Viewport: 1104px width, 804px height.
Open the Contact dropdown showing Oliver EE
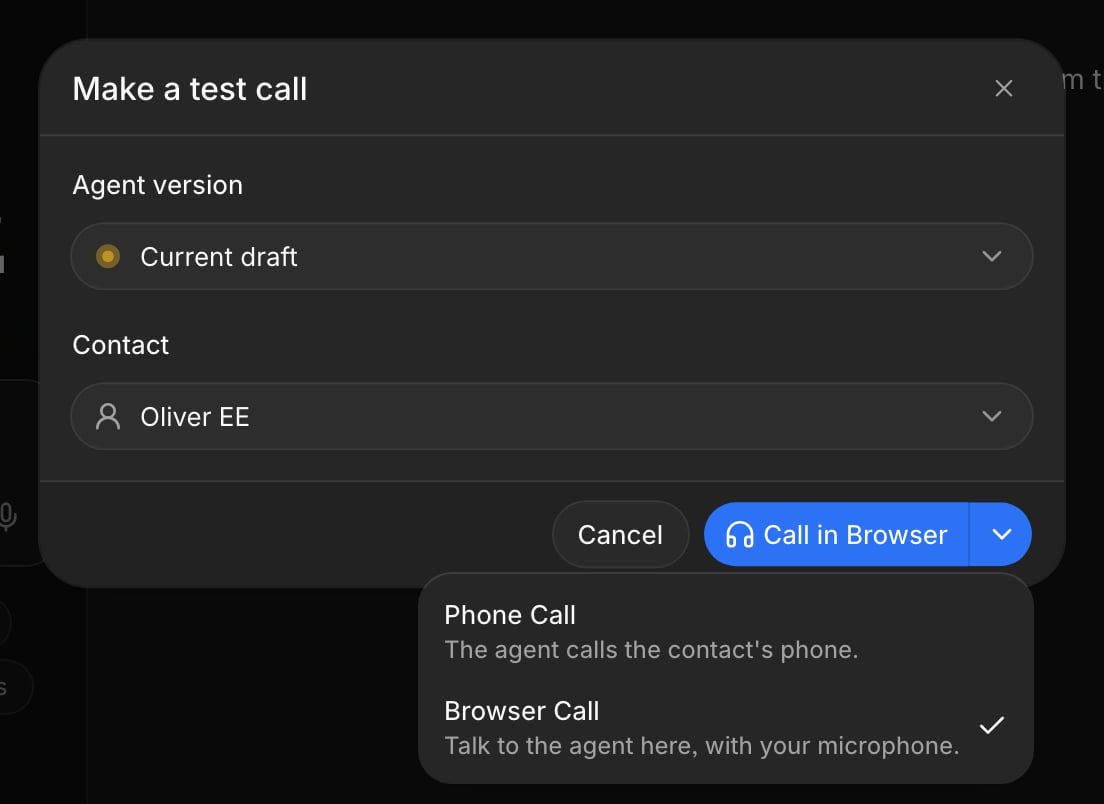point(552,416)
